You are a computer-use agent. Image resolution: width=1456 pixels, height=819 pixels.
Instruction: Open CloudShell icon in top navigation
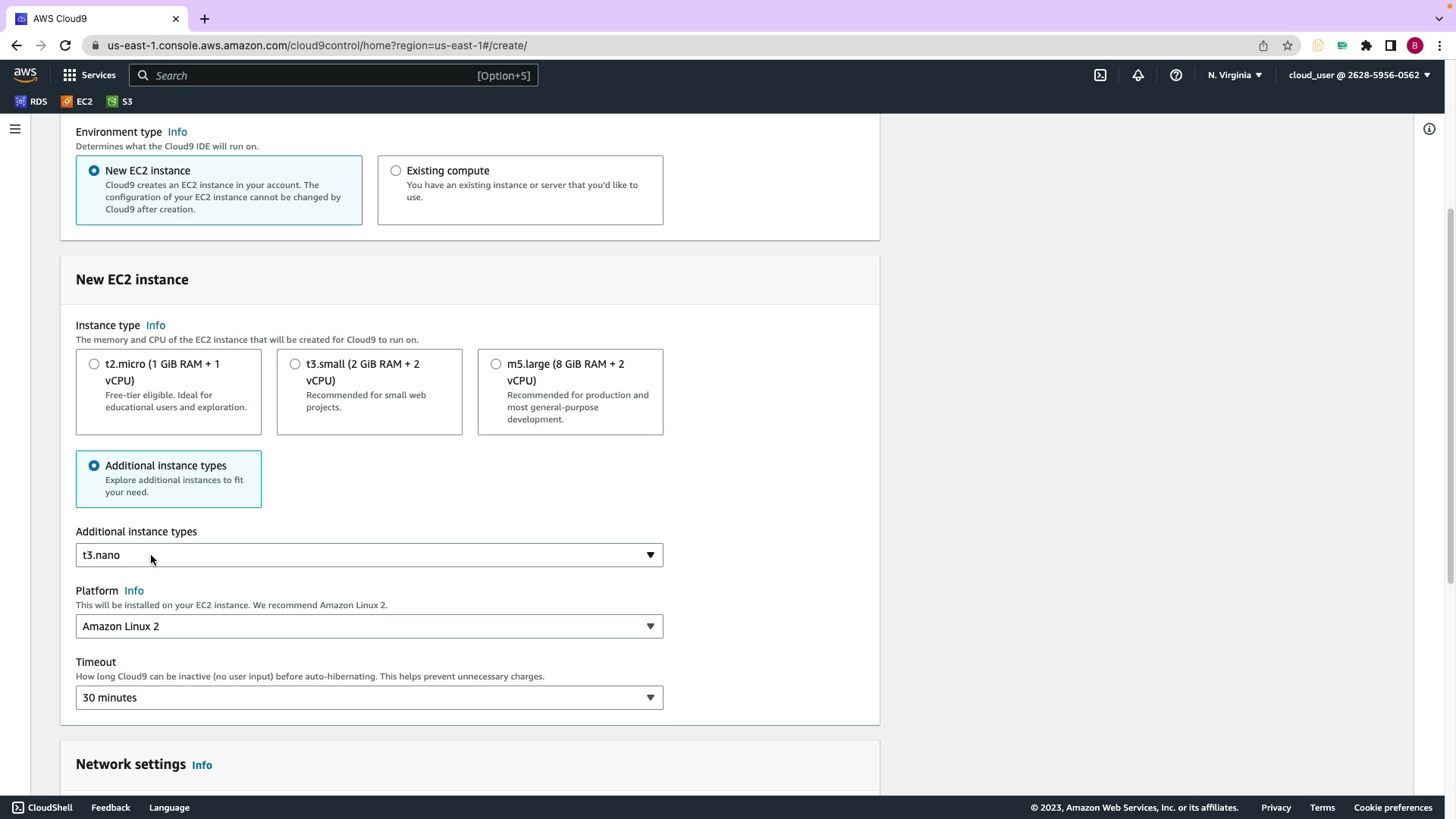point(1100,75)
